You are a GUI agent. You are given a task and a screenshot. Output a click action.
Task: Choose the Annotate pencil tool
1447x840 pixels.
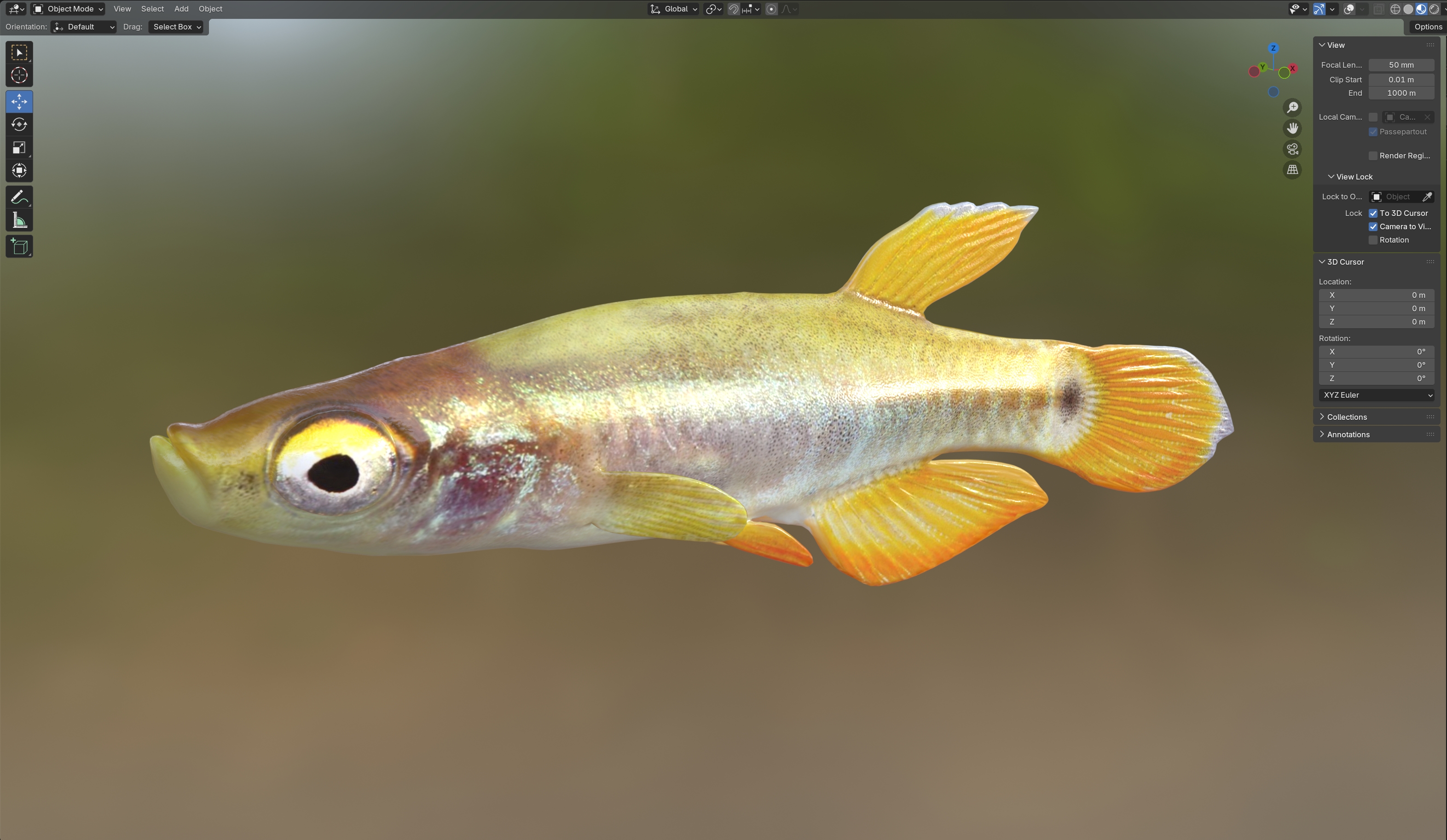pos(19,197)
